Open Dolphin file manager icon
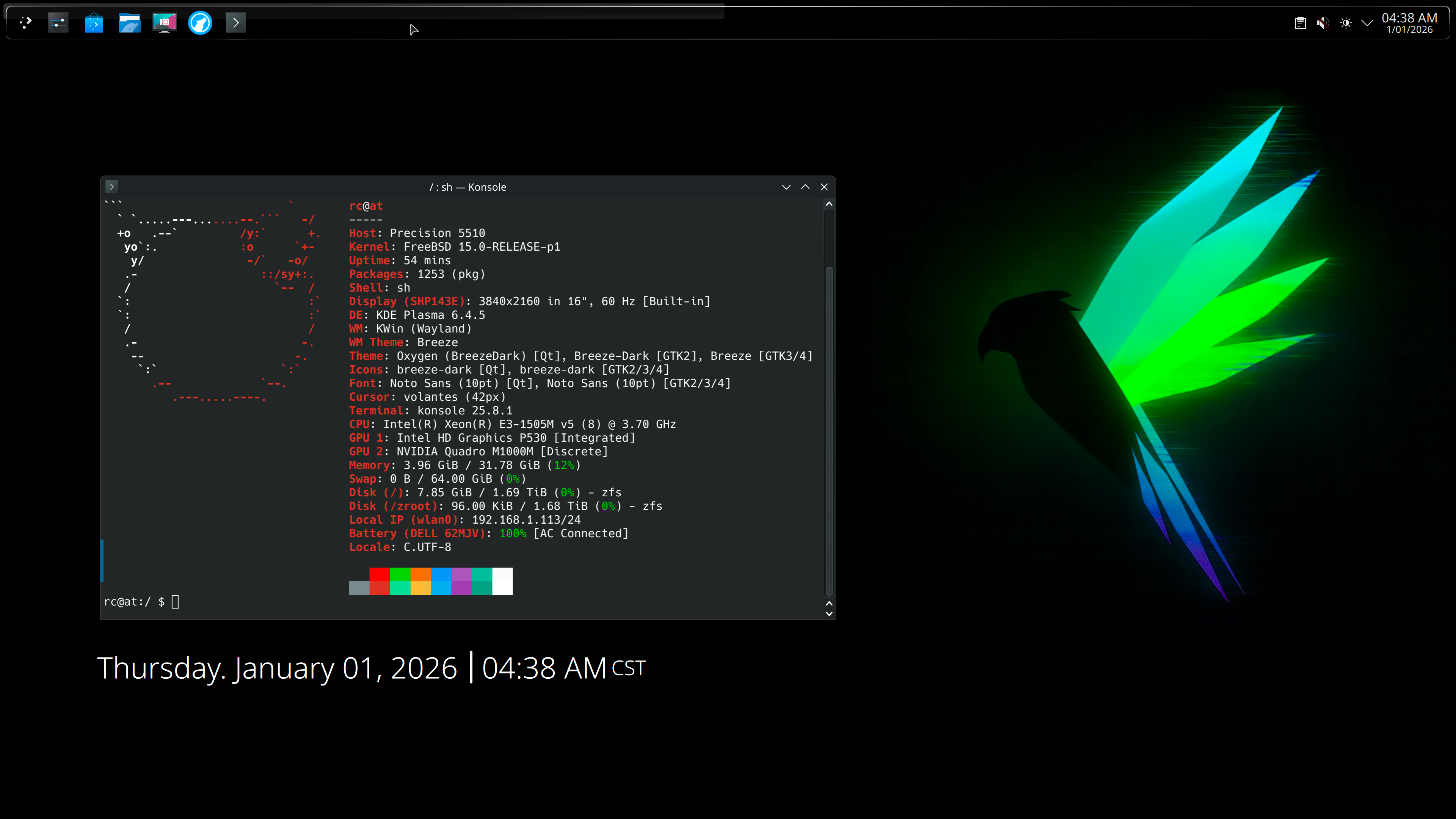The image size is (1456, 819). (x=129, y=23)
